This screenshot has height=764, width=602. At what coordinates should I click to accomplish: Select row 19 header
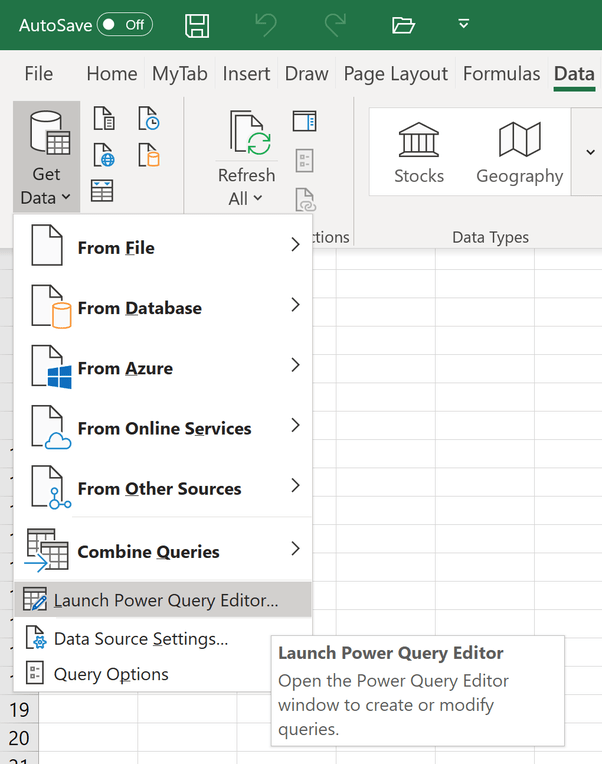pyautogui.click(x=19, y=709)
